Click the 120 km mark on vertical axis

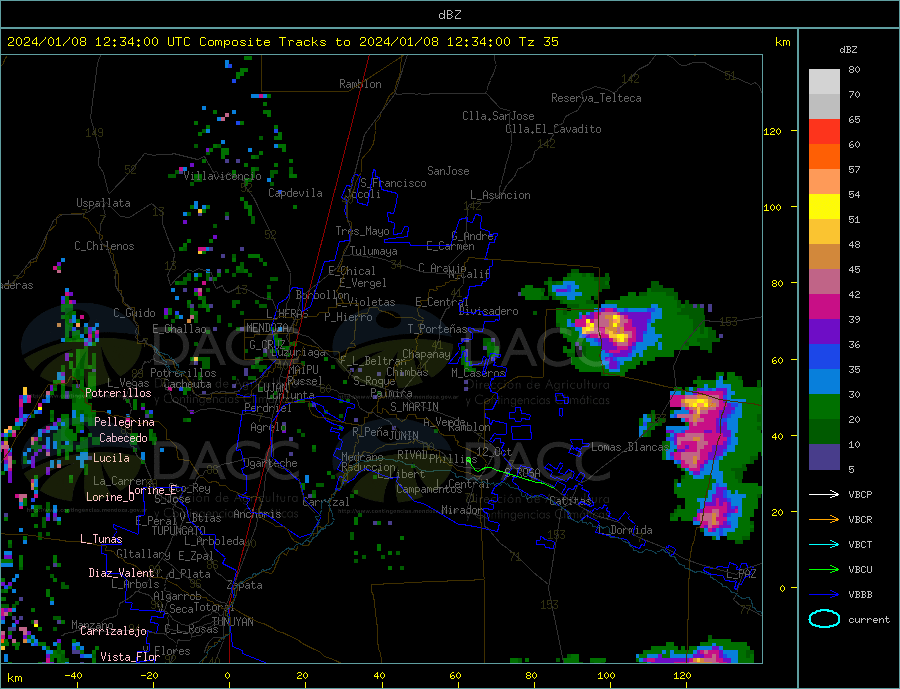click(773, 131)
